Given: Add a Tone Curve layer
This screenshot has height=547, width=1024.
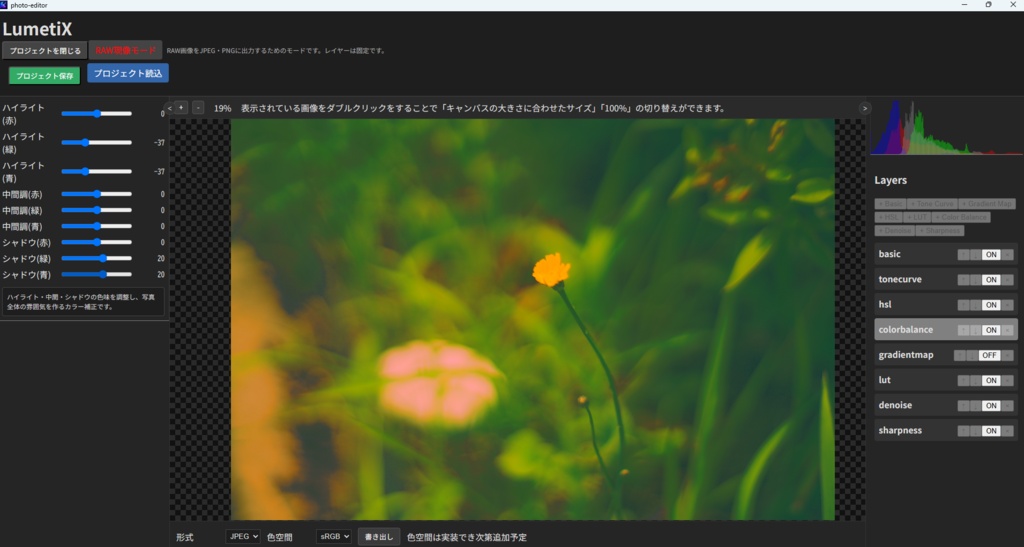Looking at the screenshot, I should pos(933,204).
